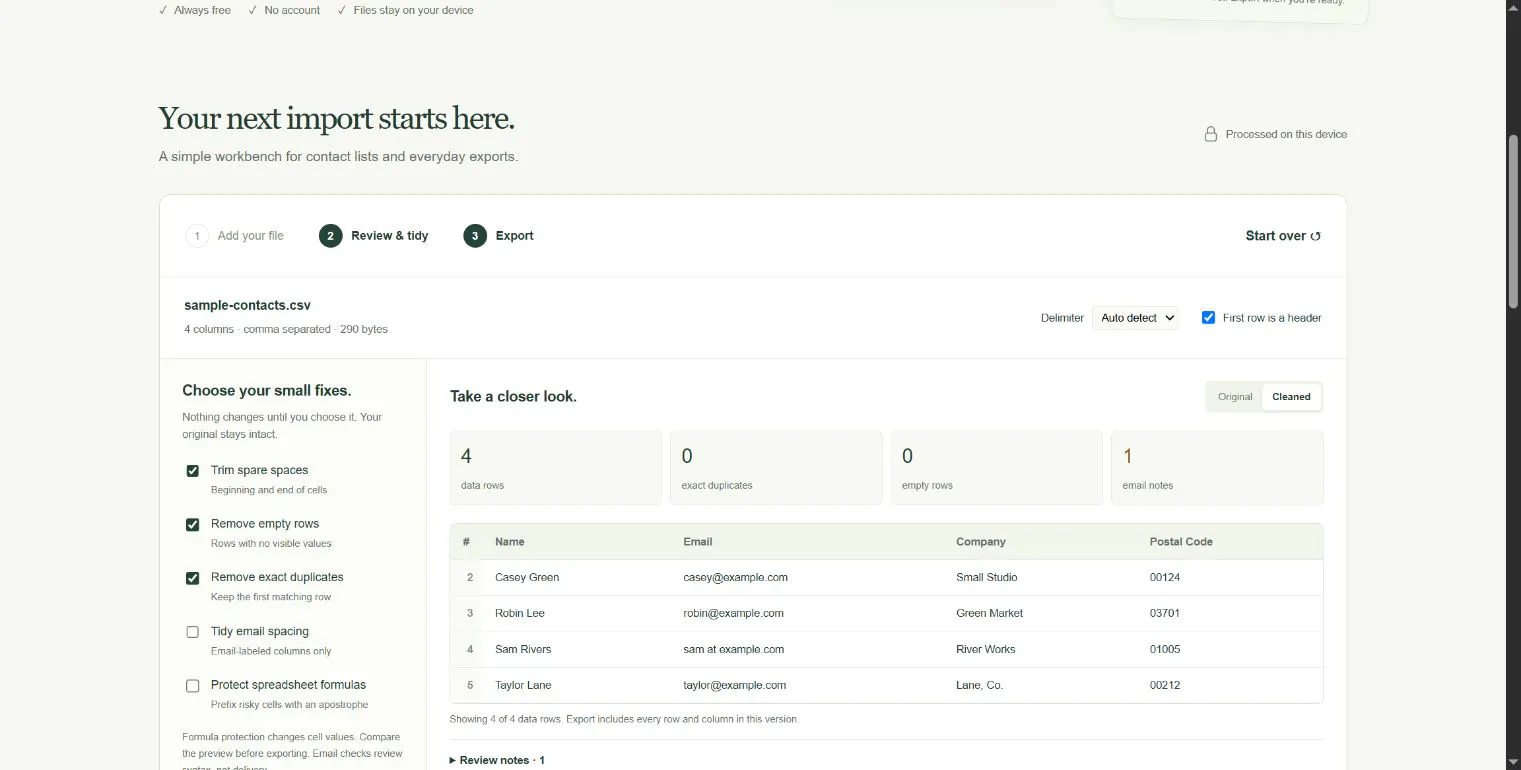Image resolution: width=1521 pixels, height=770 pixels.
Task: Click the Sam Rivers name cell
Action: (523, 650)
